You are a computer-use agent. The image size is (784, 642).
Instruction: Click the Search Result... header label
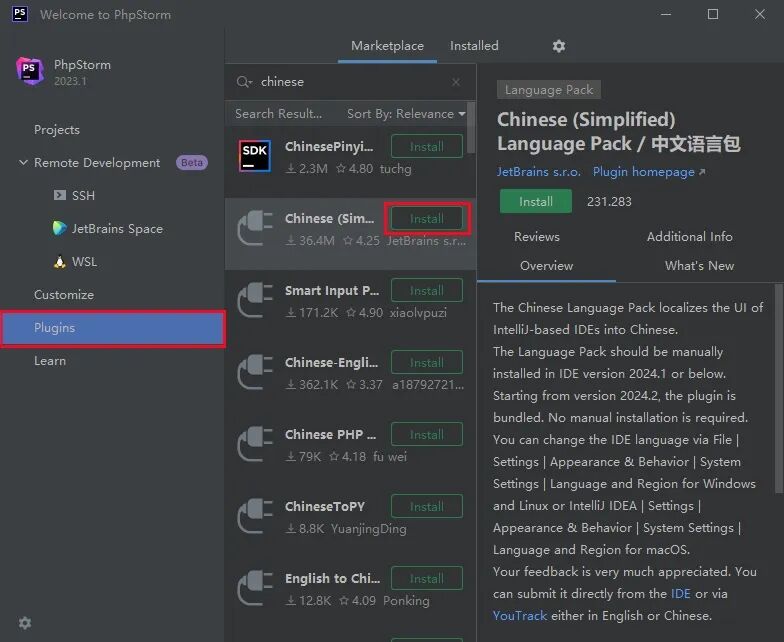(278, 114)
